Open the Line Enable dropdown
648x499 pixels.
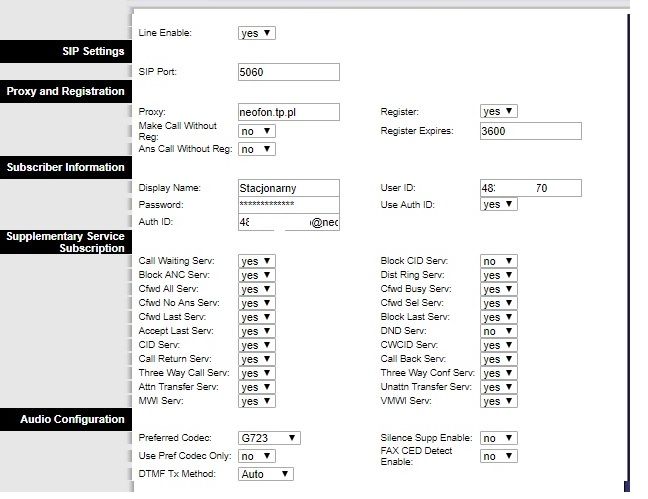[257, 33]
